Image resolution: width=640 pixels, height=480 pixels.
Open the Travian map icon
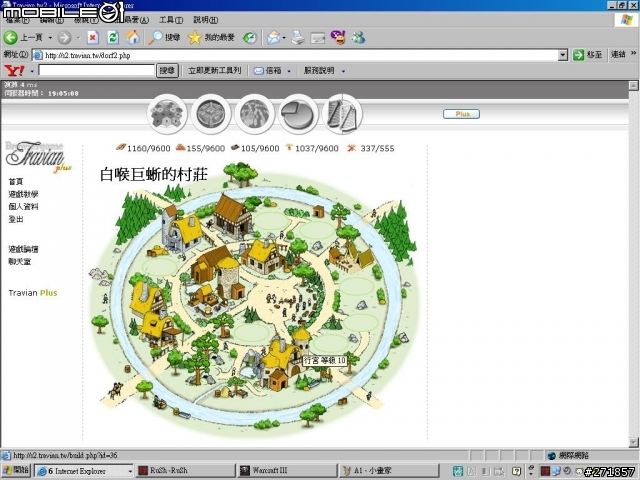pyautogui.click(x=255, y=114)
